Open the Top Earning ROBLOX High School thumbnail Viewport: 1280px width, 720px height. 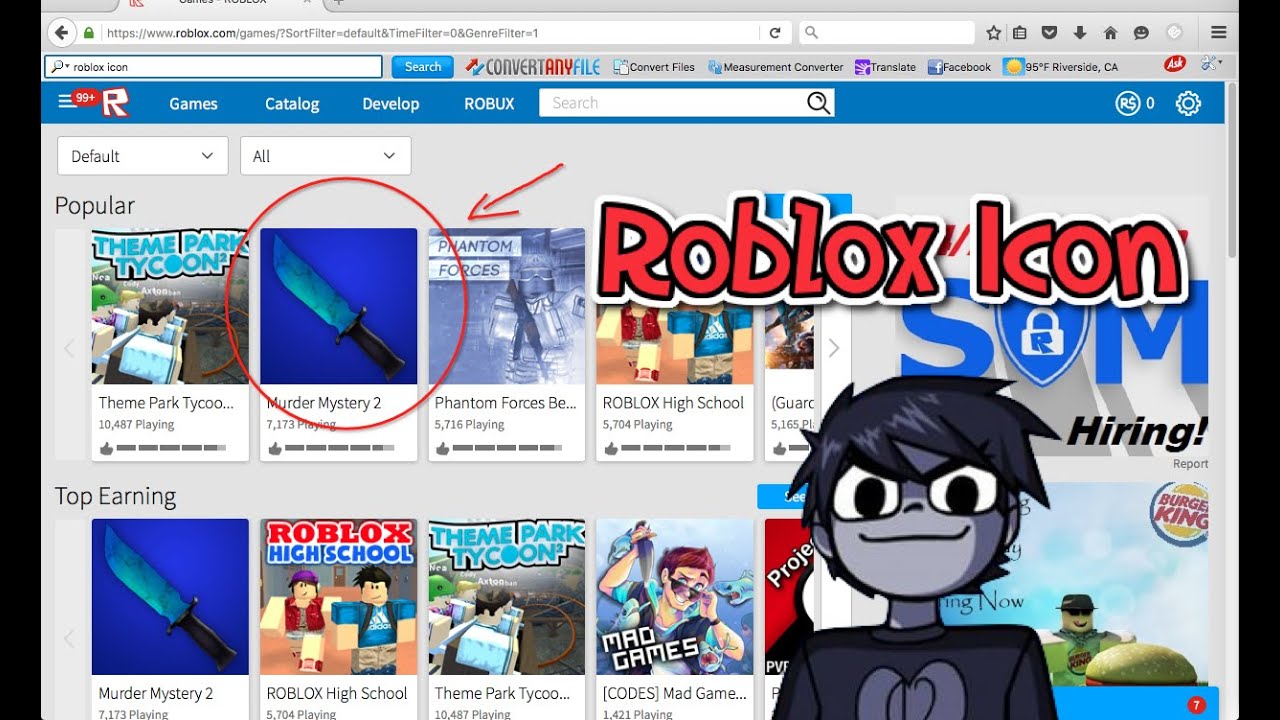point(338,597)
